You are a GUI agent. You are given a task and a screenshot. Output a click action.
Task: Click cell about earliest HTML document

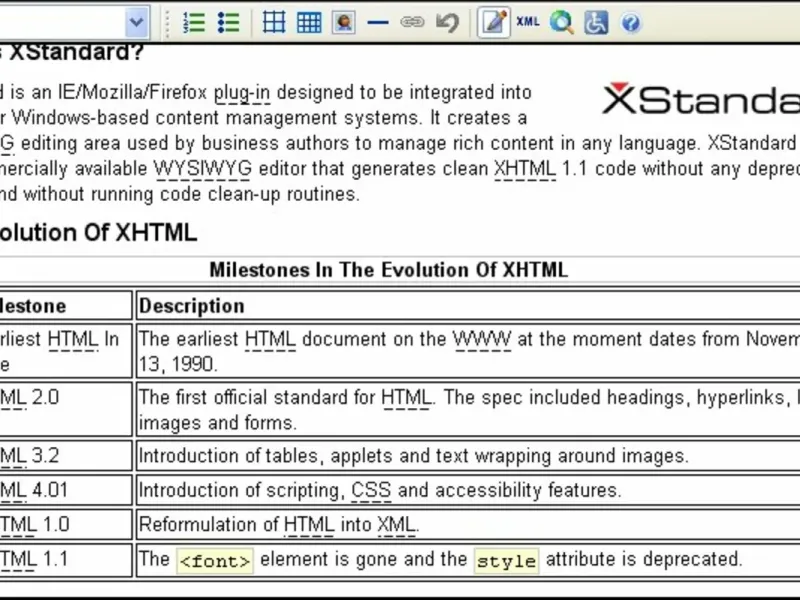(468, 351)
